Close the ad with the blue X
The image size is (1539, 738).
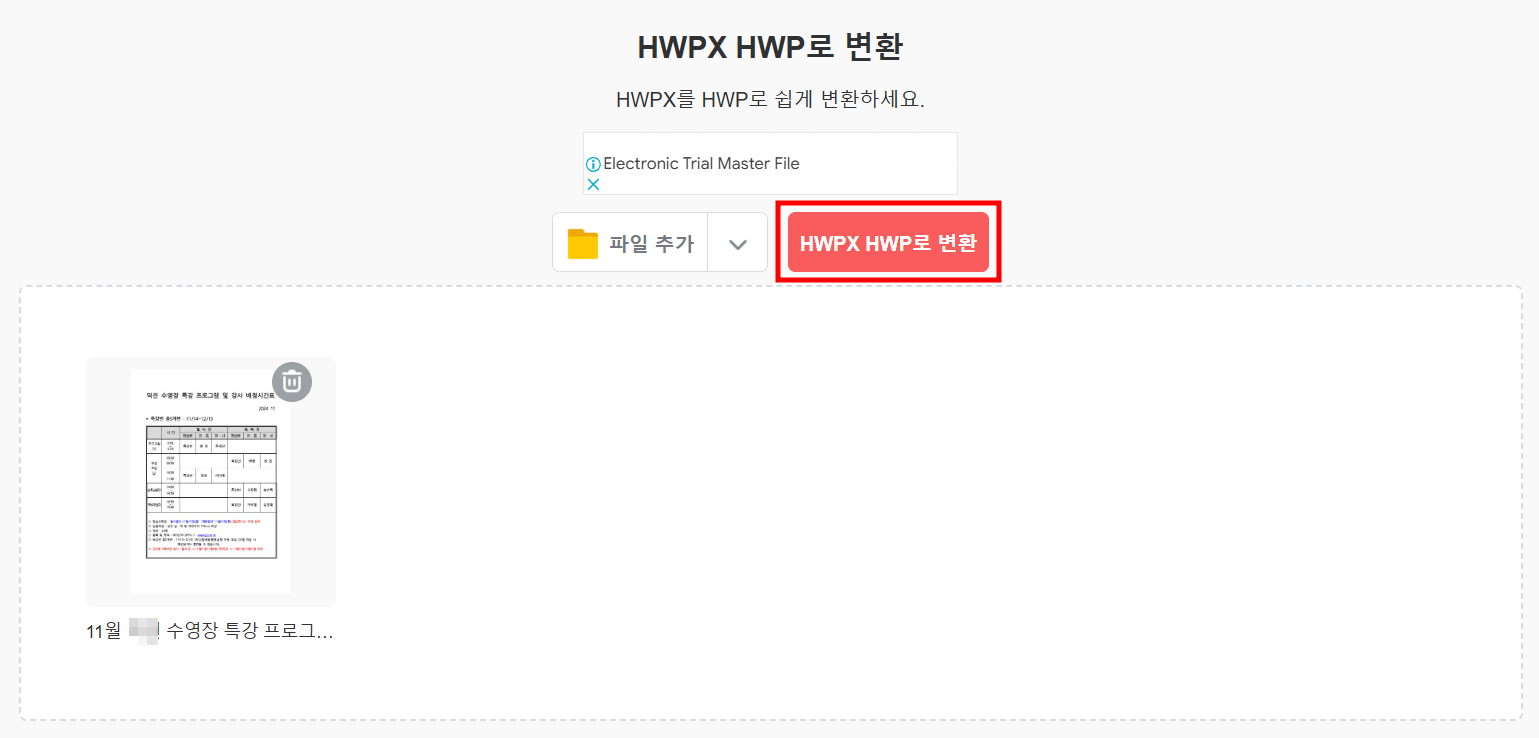pos(593,184)
